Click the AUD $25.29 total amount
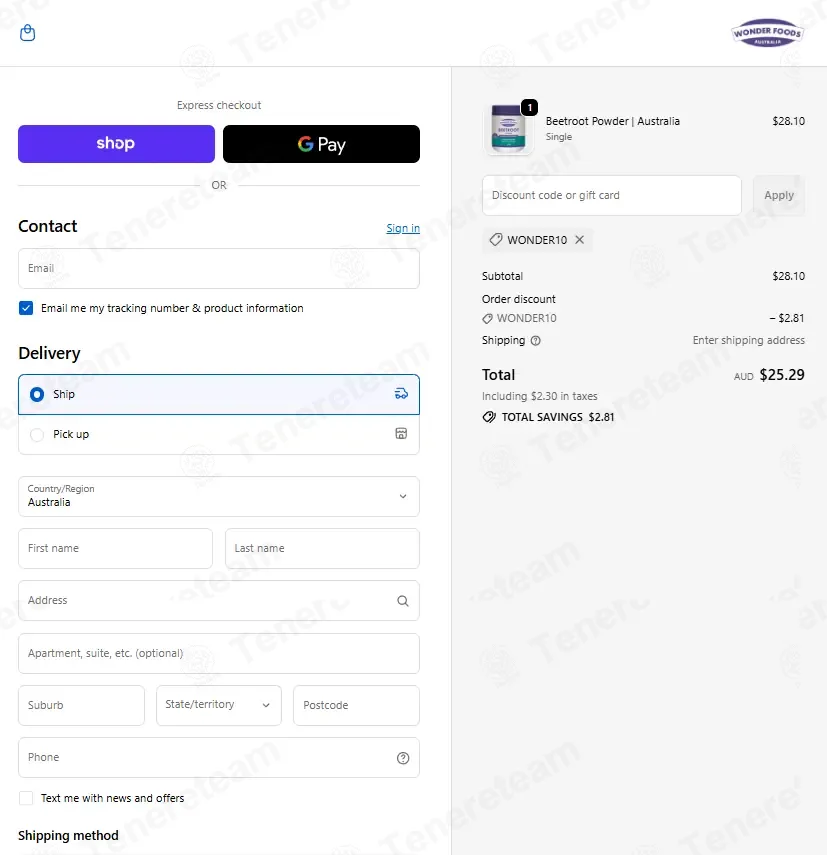Viewport: 827px width, 855px height. click(769, 375)
